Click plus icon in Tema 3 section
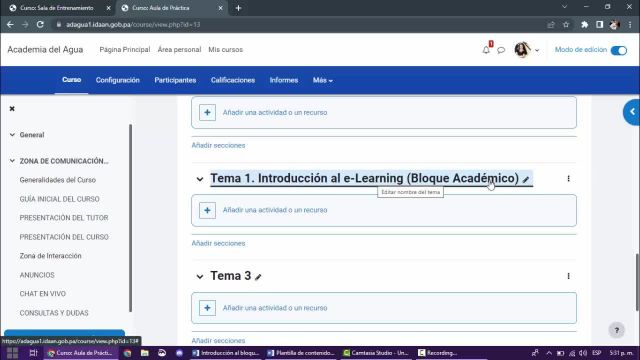640x360 pixels. [207, 308]
